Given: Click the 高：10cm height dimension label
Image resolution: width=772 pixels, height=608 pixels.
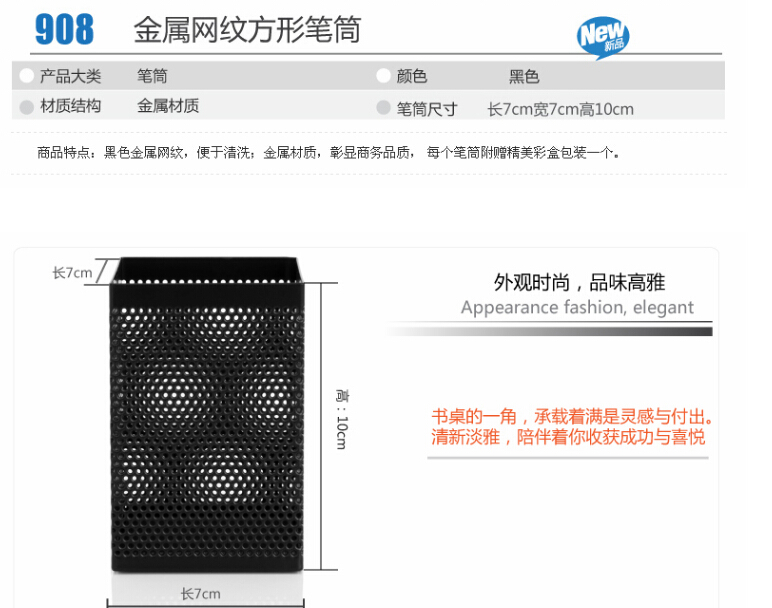Looking at the screenshot, I should [x=342, y=419].
